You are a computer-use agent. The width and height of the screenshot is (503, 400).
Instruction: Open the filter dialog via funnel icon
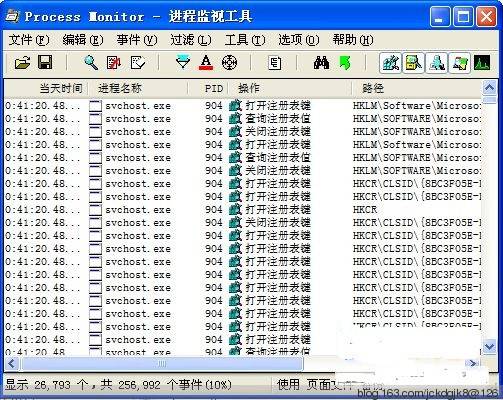pyautogui.click(x=183, y=62)
